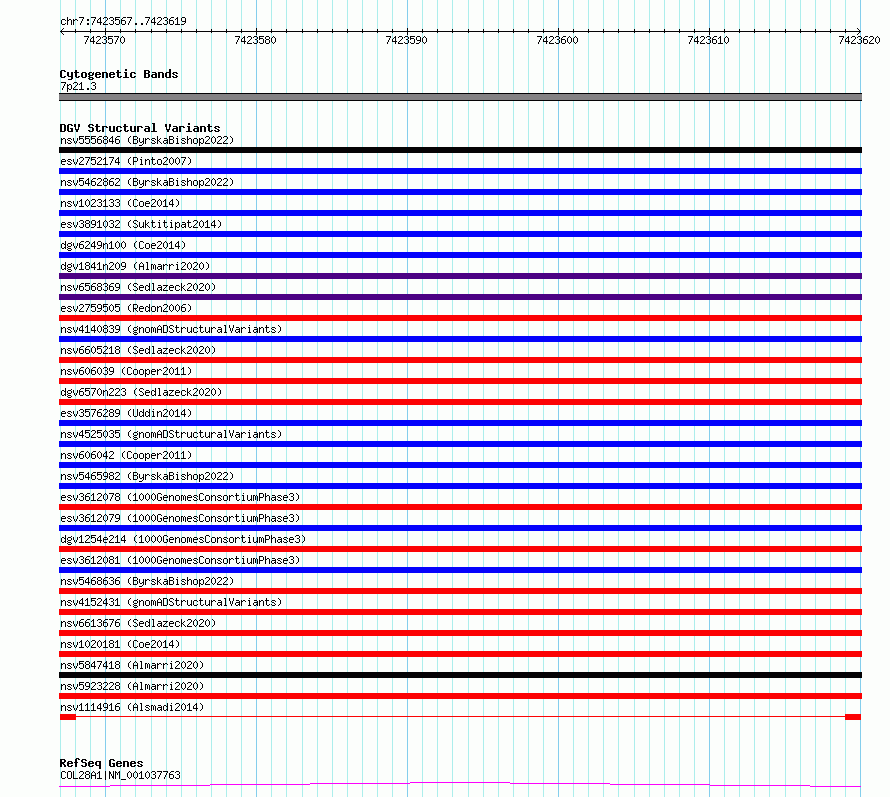
Task: Open variant nsv6568369 (Sedlazeck2020)
Action: coord(138,287)
